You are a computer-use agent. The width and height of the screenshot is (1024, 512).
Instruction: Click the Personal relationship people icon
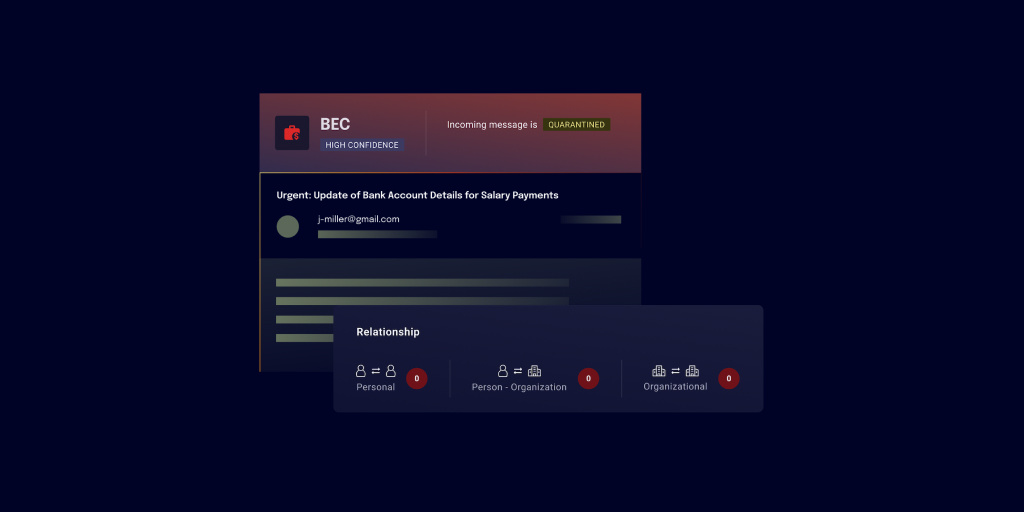[376, 371]
